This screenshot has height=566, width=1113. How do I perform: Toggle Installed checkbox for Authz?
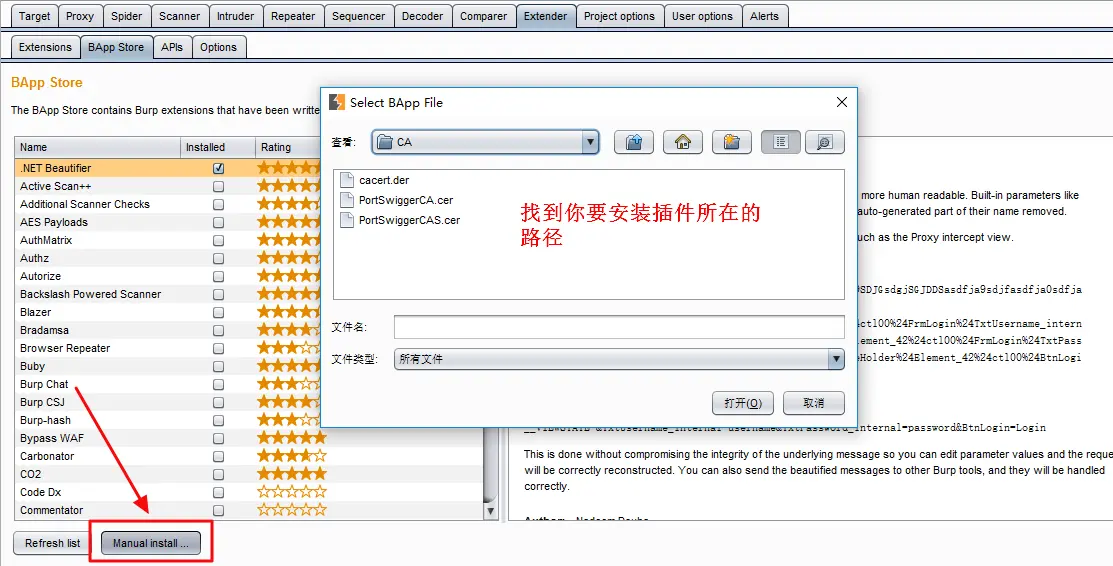(x=219, y=258)
